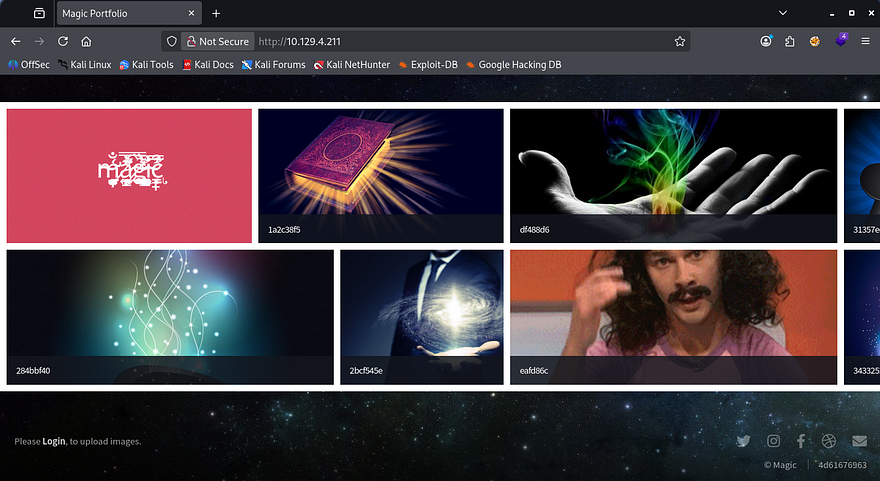Select the Magic Portfolio tab
This screenshot has width=880, height=481.
[x=120, y=13]
